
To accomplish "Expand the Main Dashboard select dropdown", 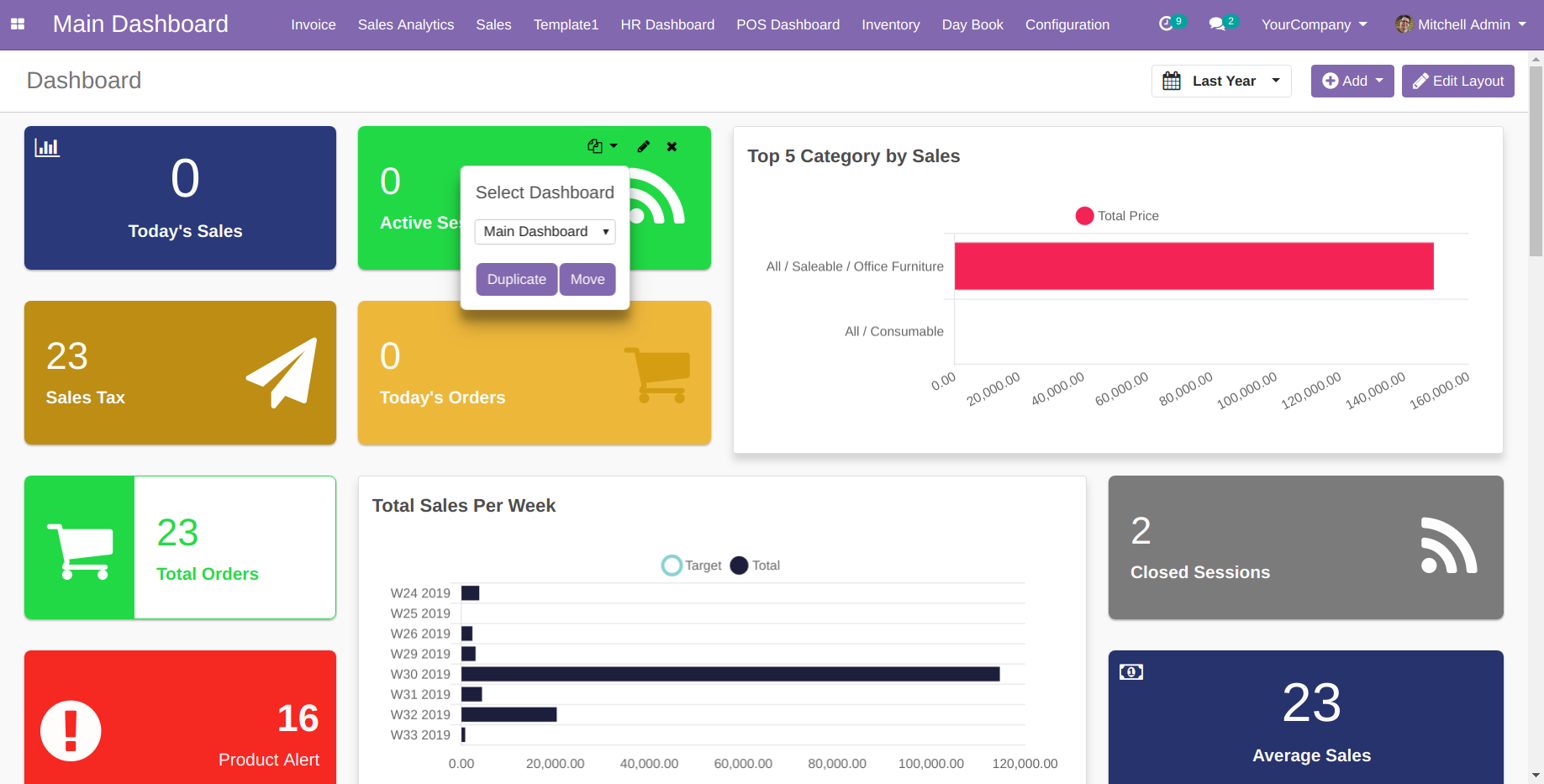I will pyautogui.click(x=545, y=231).
